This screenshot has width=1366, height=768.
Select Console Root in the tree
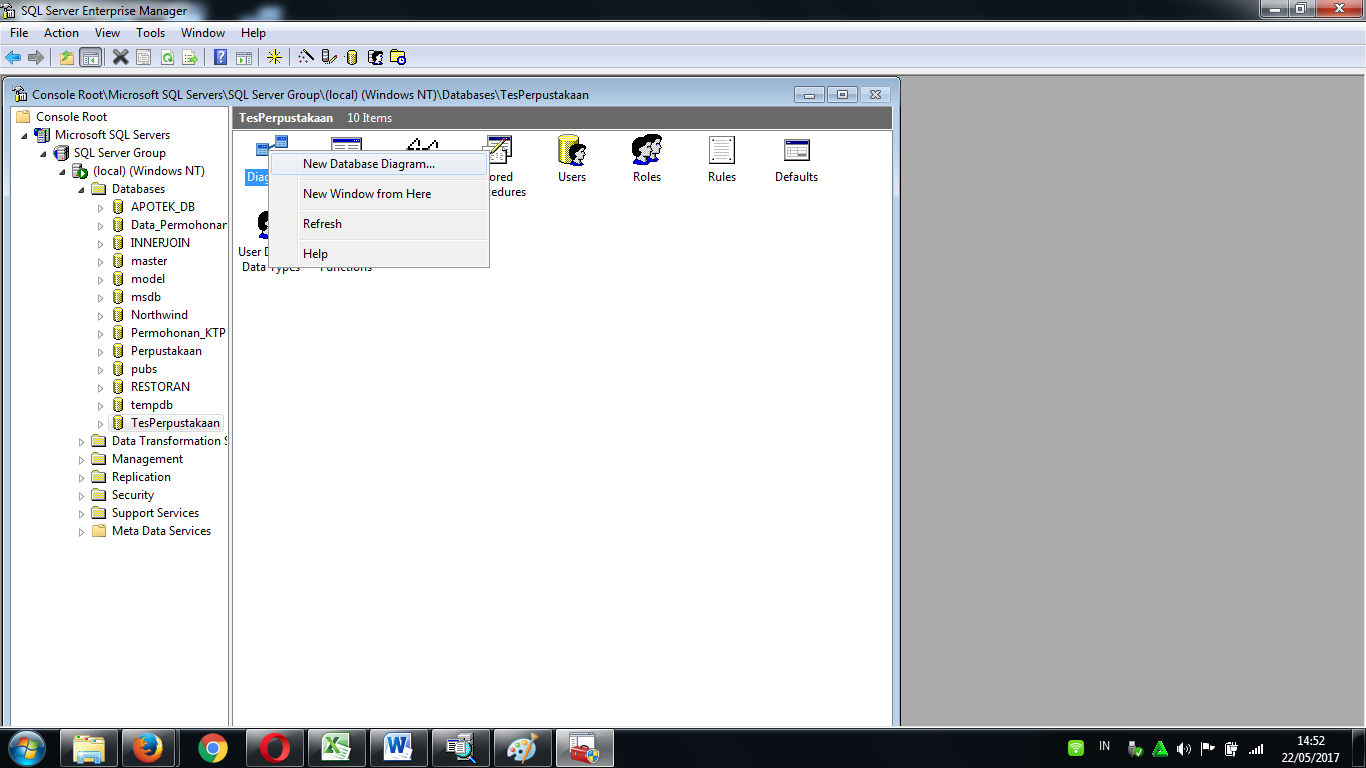71,117
